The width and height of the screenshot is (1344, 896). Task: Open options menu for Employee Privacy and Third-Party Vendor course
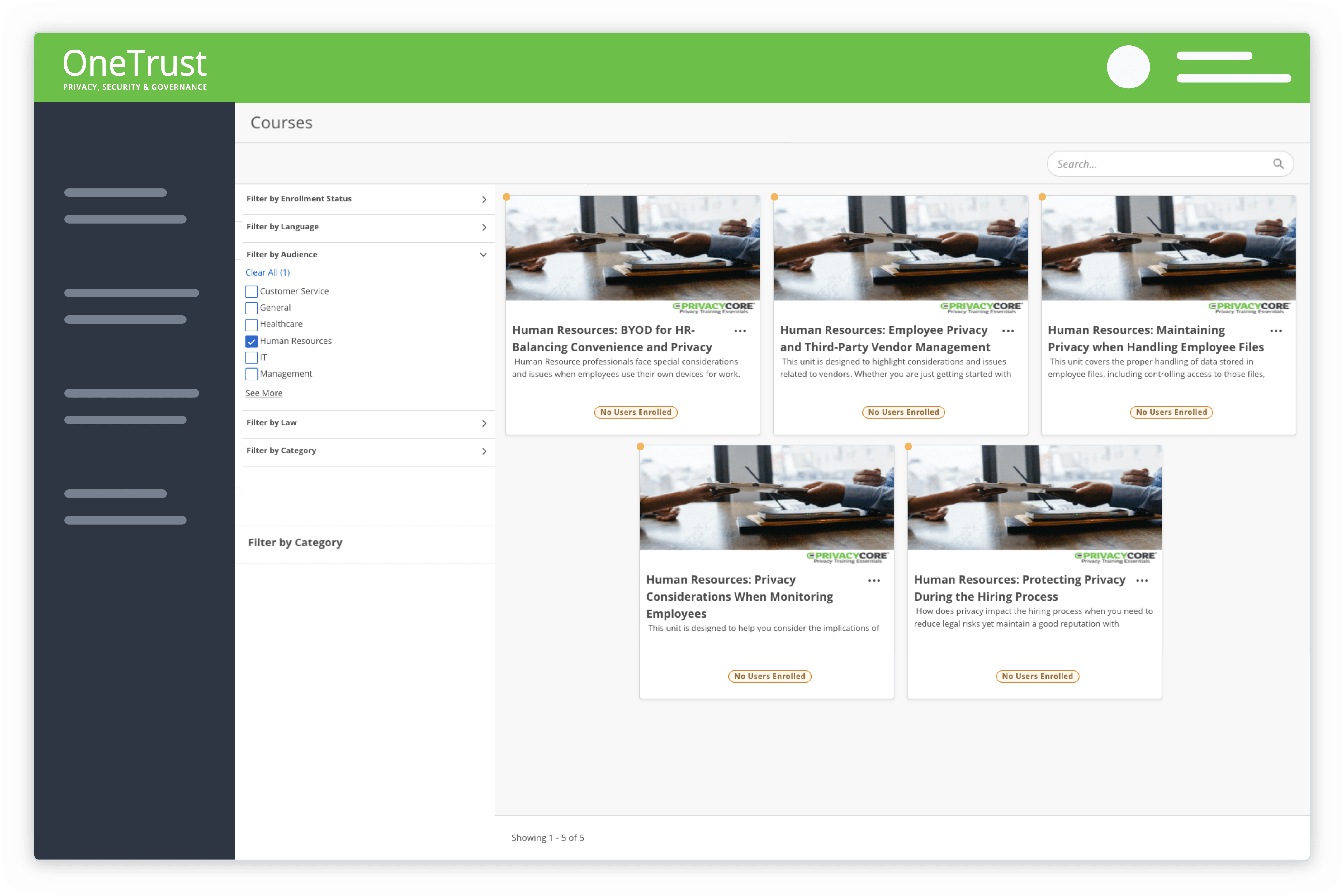click(x=1008, y=331)
